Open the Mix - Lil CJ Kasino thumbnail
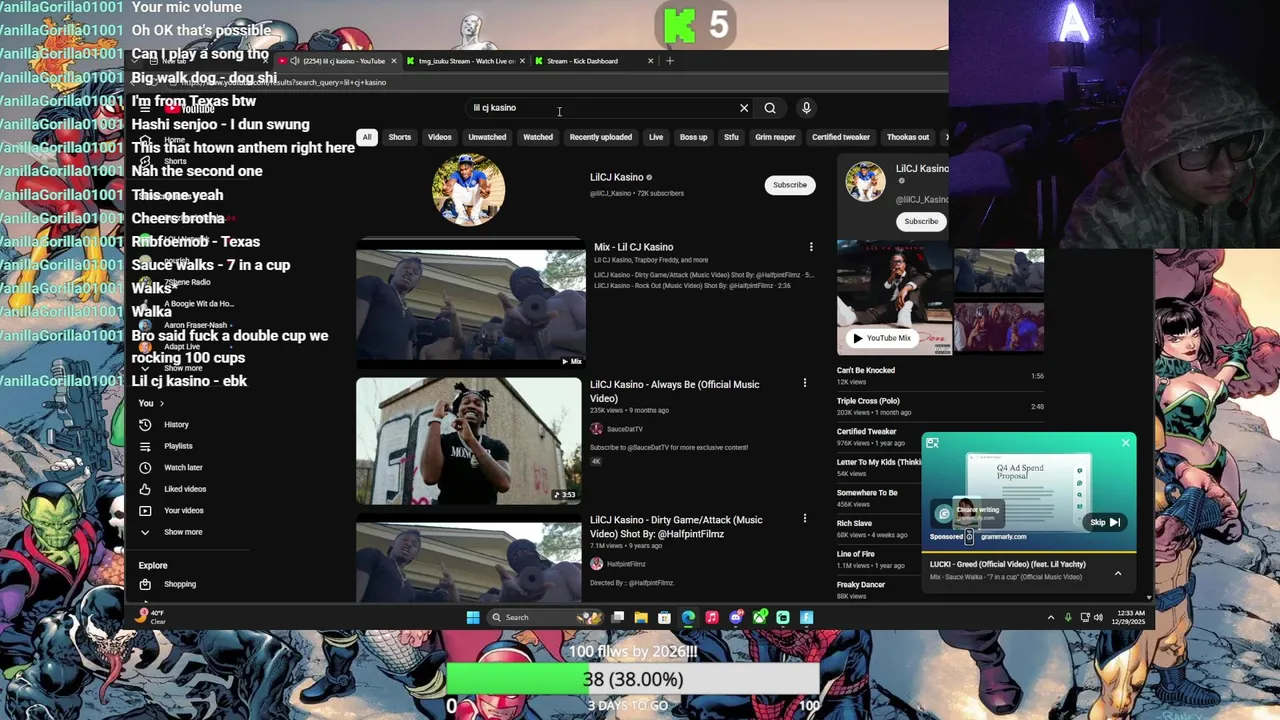 tap(470, 305)
